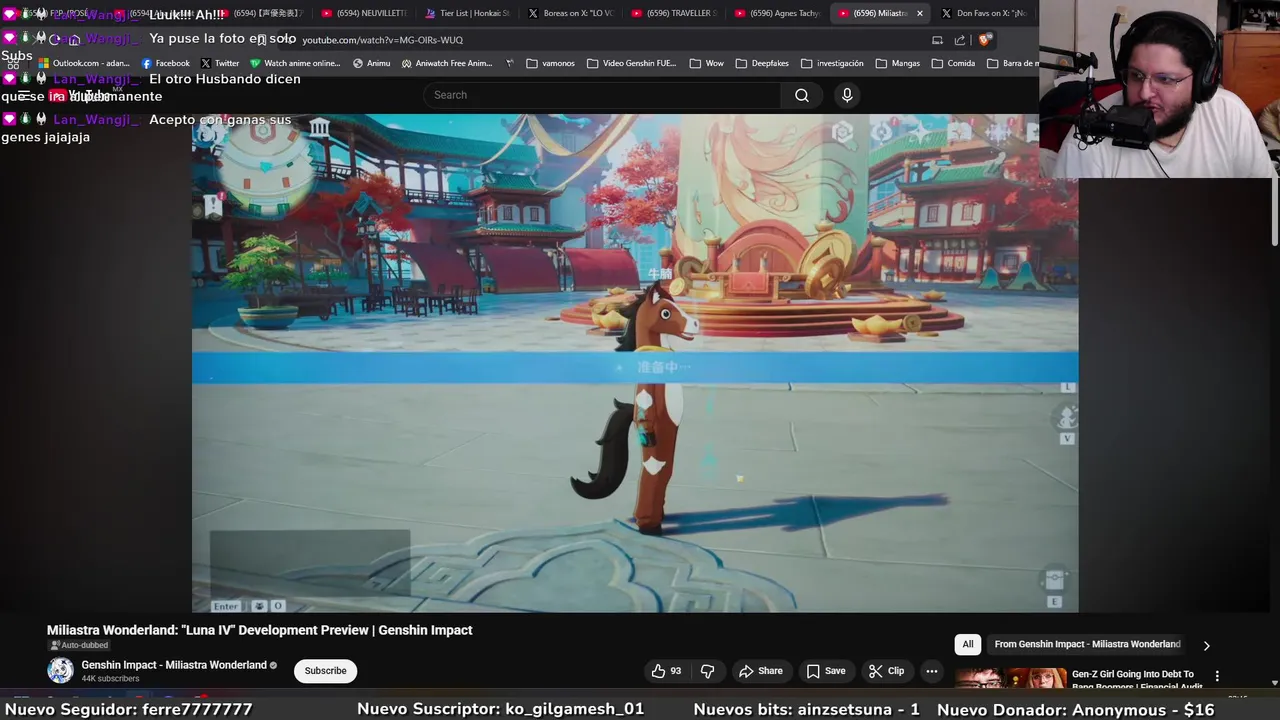Open three-dot menu for Gen-Z Girl video
The image size is (1280, 720).
click(1217, 676)
